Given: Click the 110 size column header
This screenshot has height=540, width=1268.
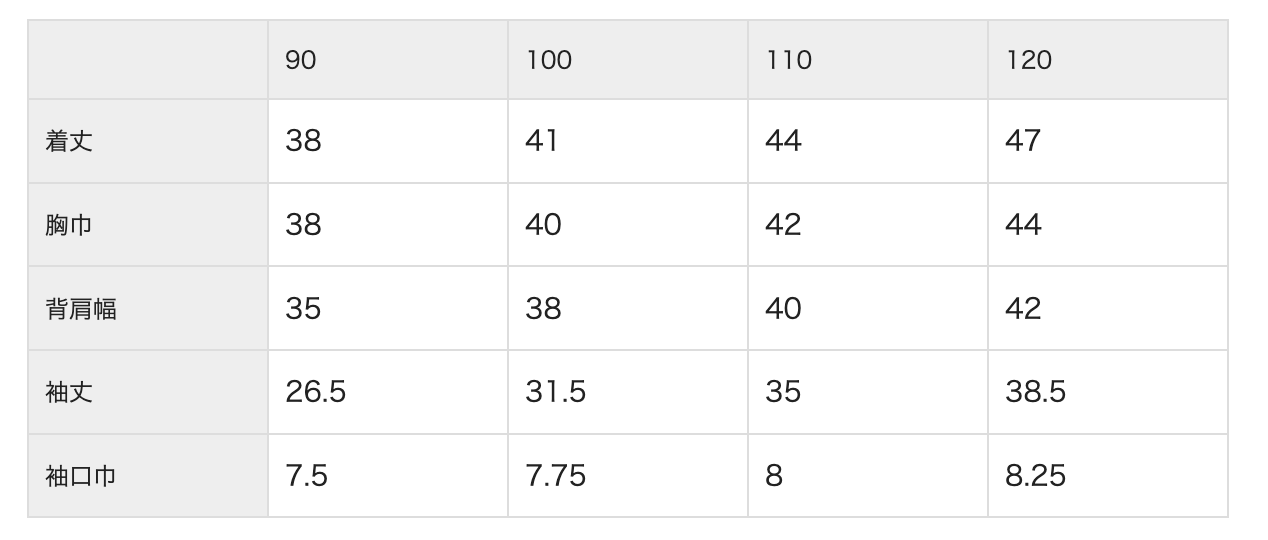Looking at the screenshot, I should (x=789, y=60).
